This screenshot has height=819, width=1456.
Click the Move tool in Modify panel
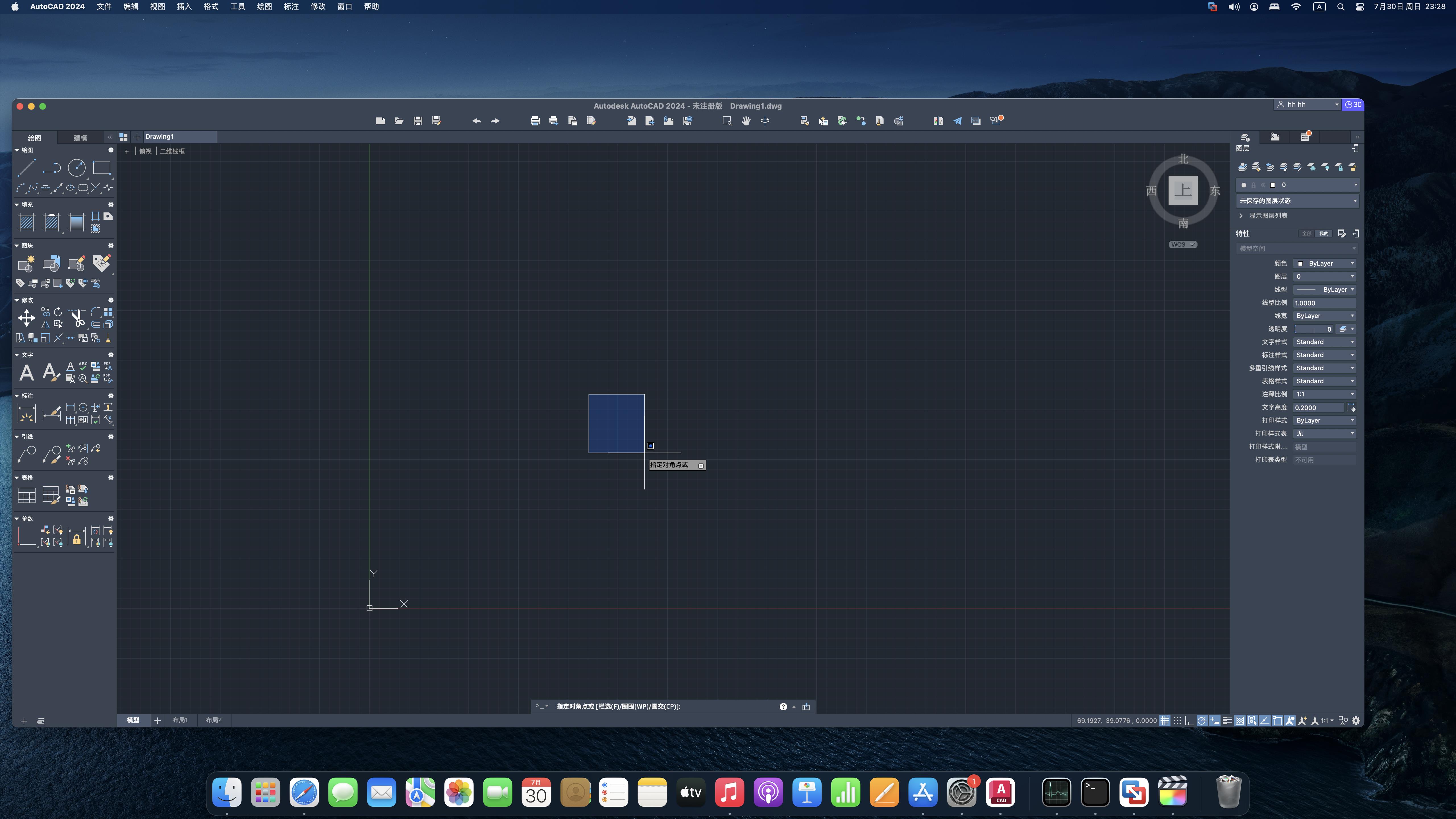pyautogui.click(x=26, y=318)
